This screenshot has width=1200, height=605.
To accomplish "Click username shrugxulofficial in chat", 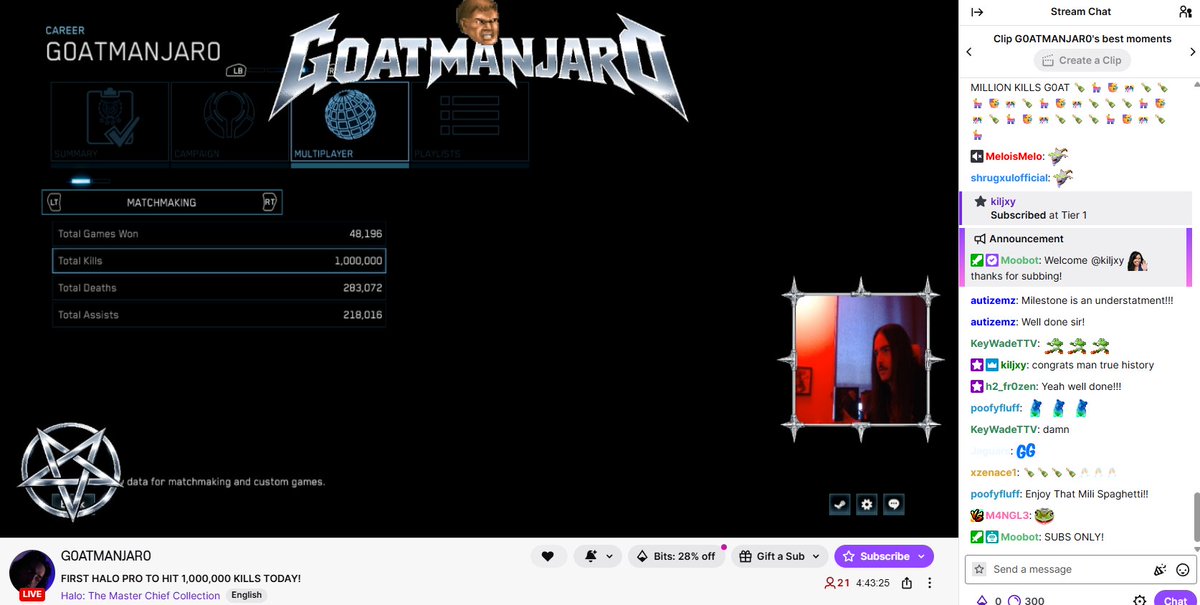I will (1009, 178).
